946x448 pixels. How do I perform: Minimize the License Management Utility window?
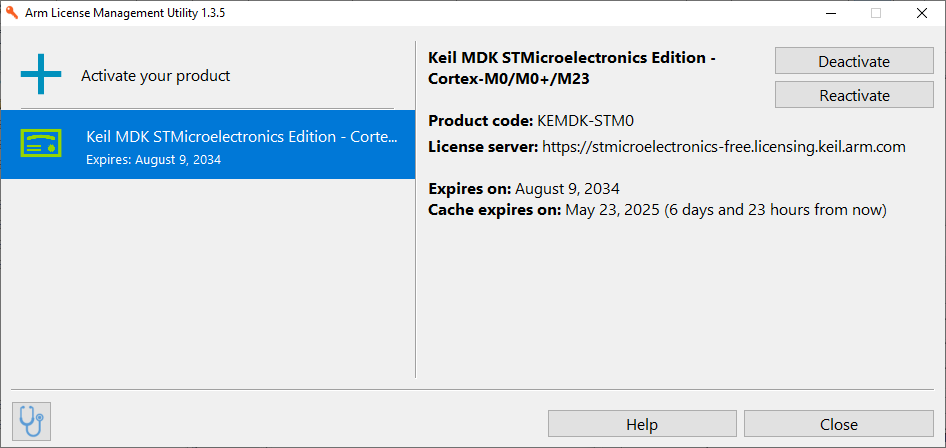(x=830, y=13)
